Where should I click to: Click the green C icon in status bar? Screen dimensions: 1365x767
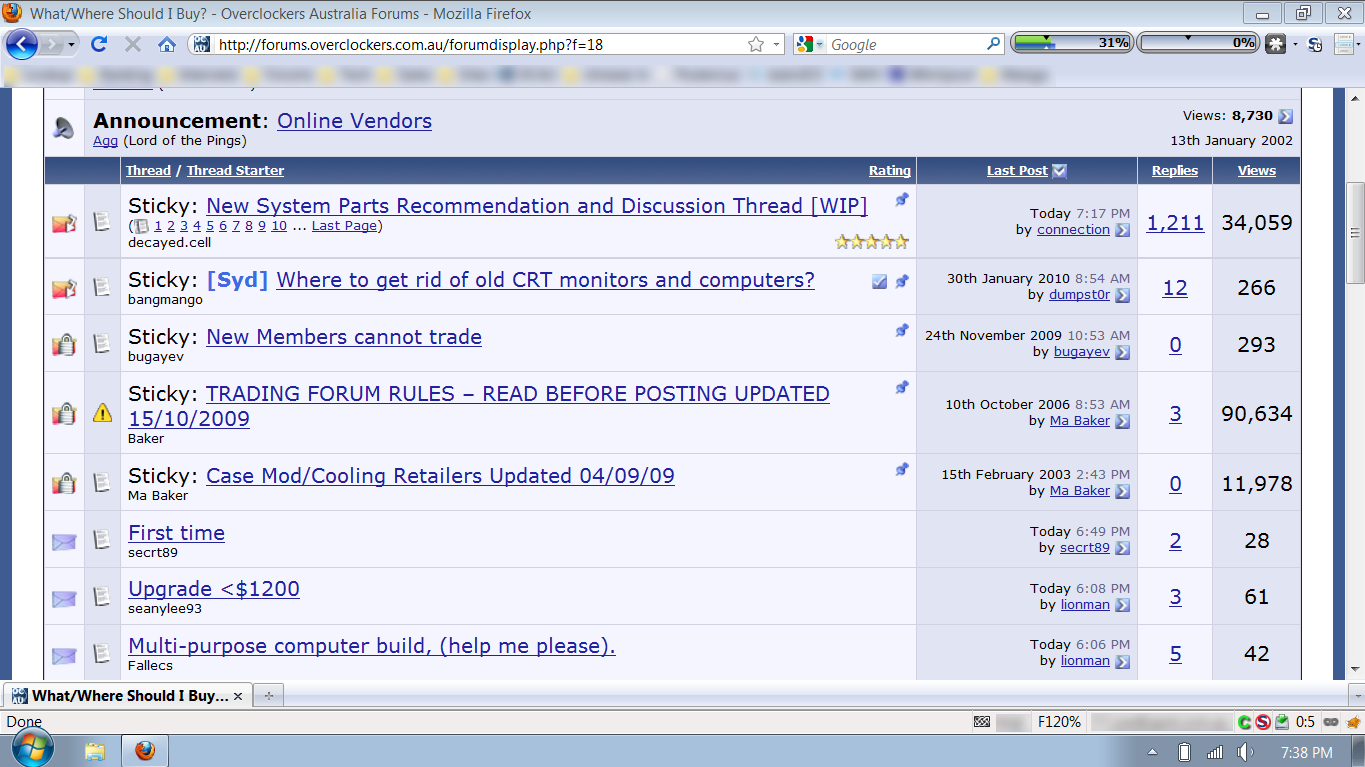[x=1245, y=722]
